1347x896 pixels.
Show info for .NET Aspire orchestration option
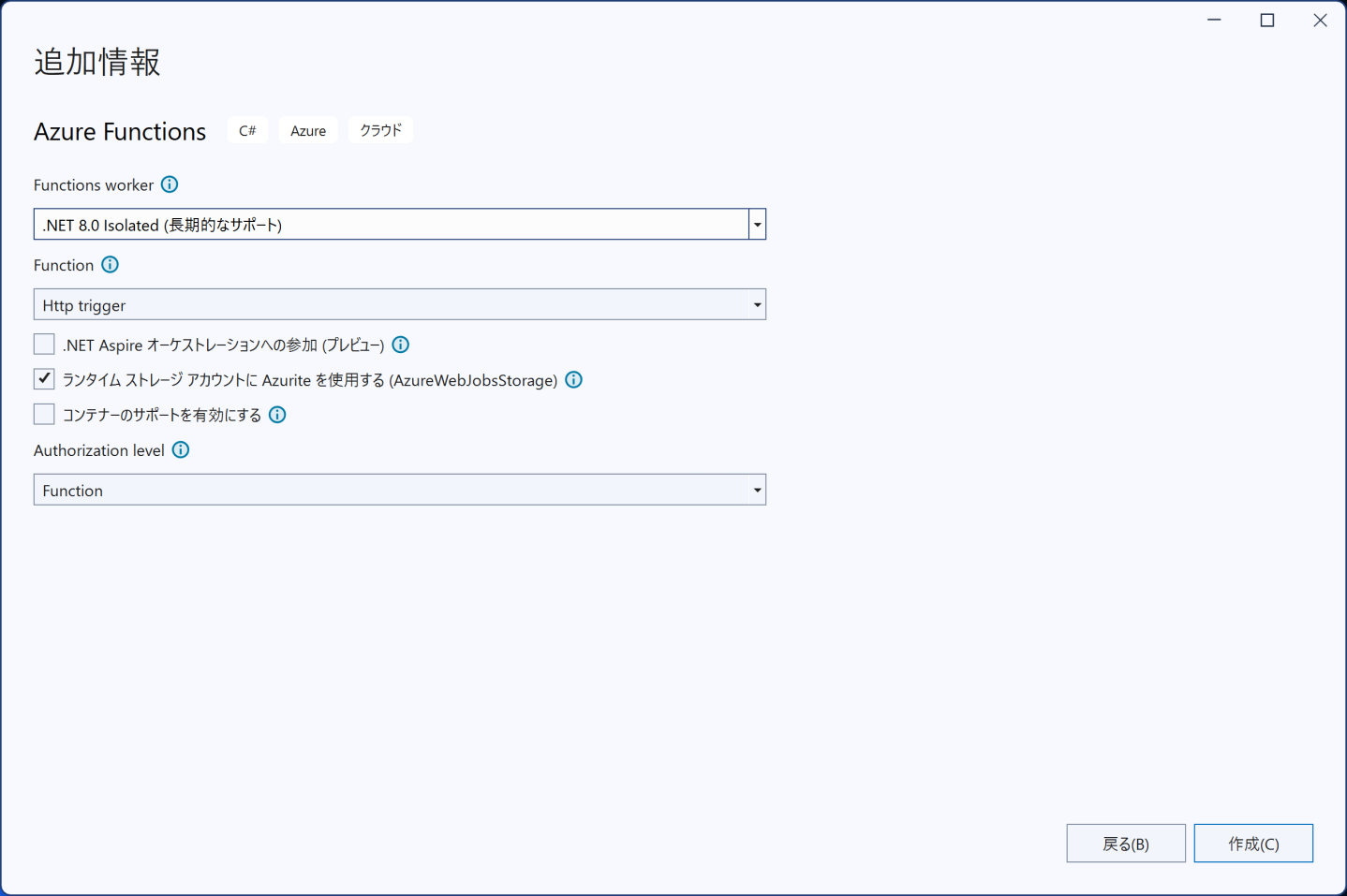401,345
